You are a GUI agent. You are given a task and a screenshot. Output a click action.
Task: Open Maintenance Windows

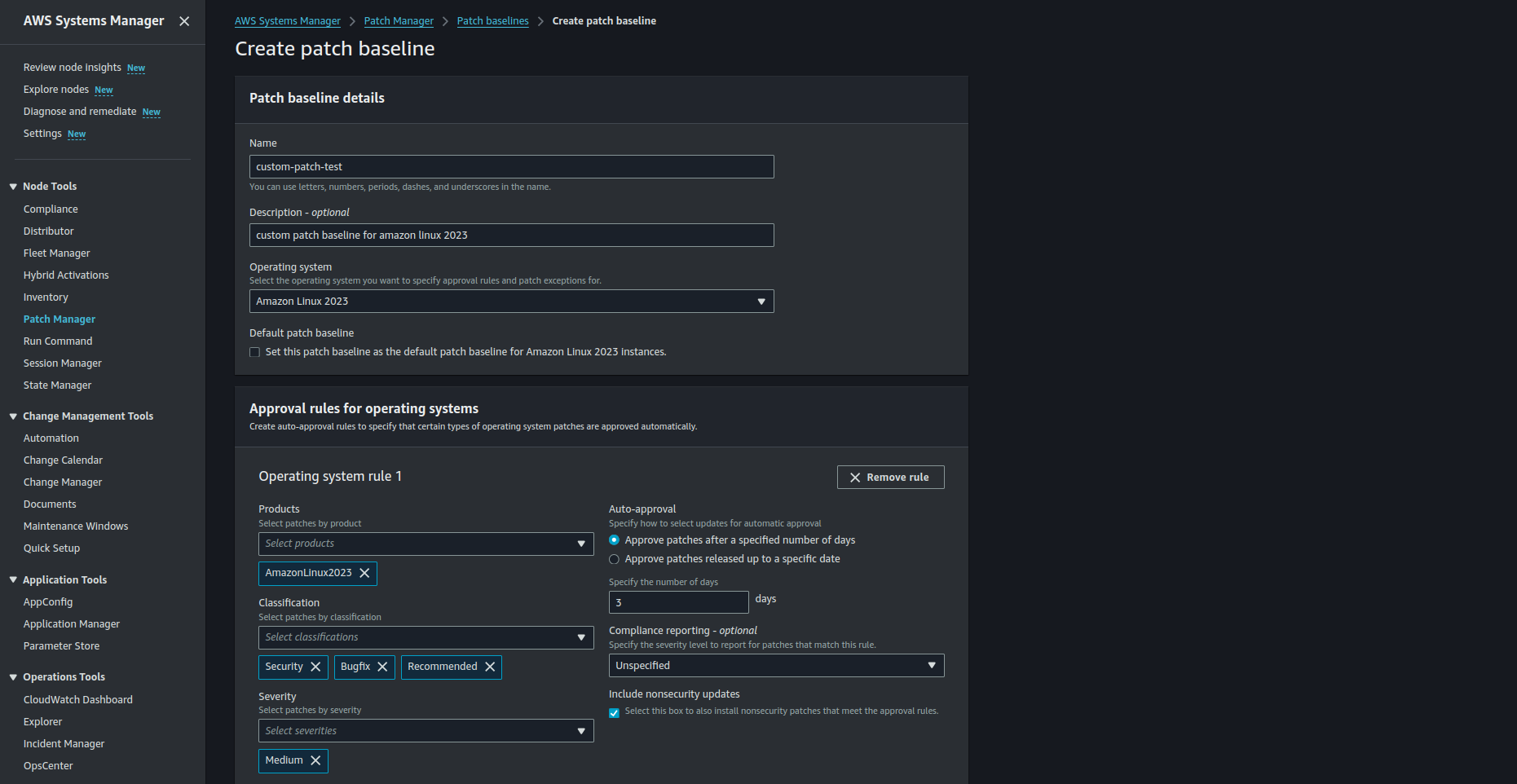75,526
